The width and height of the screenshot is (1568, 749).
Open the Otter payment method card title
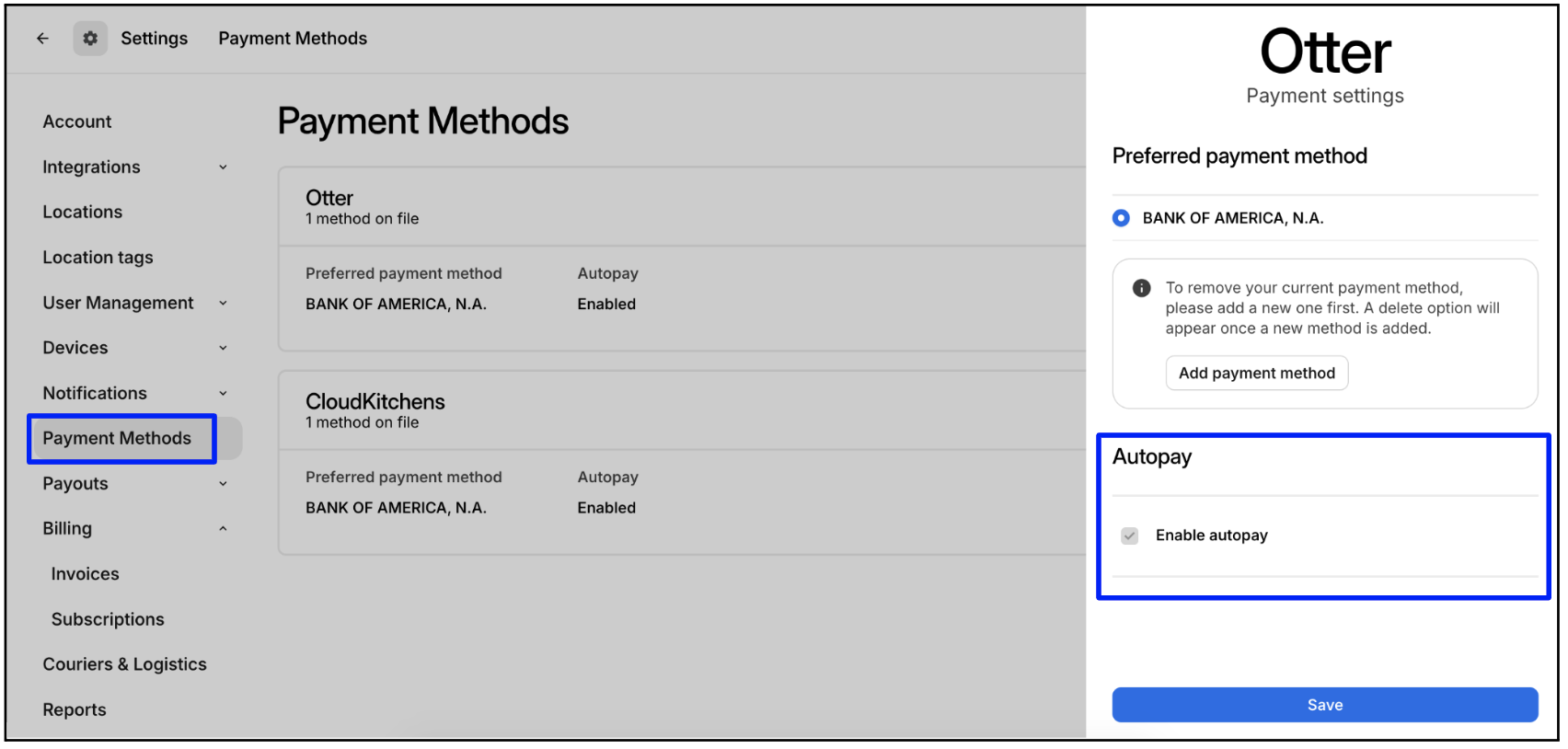point(329,198)
